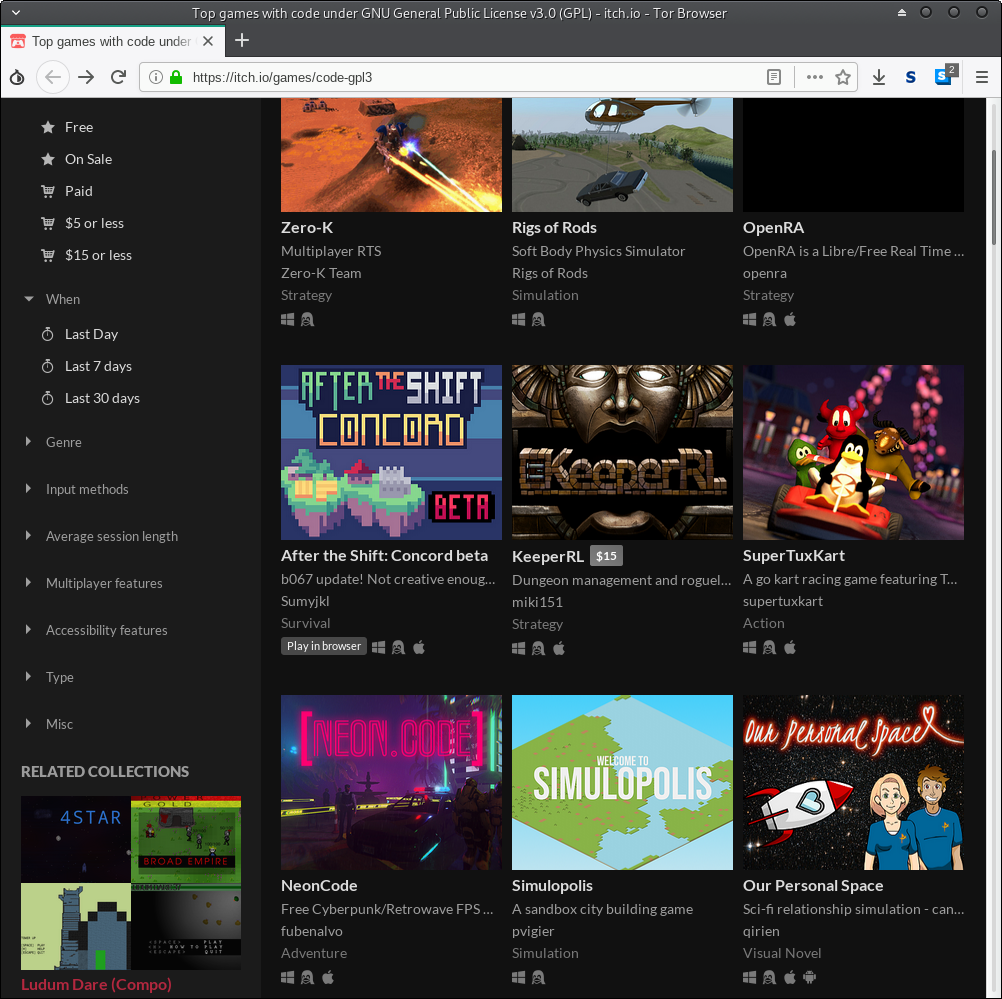1002x999 pixels.
Task: Select the $15 or less filter
Action: [98, 255]
